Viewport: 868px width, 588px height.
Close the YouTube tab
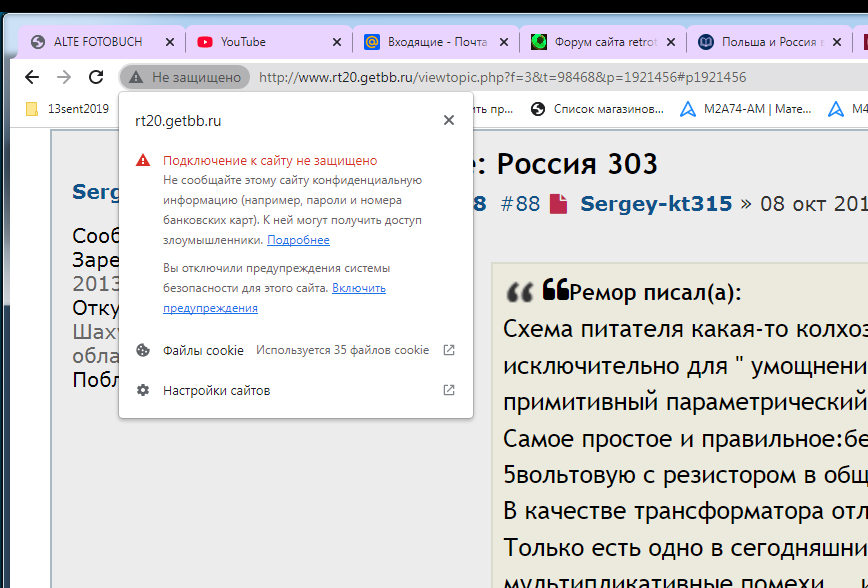[336, 42]
